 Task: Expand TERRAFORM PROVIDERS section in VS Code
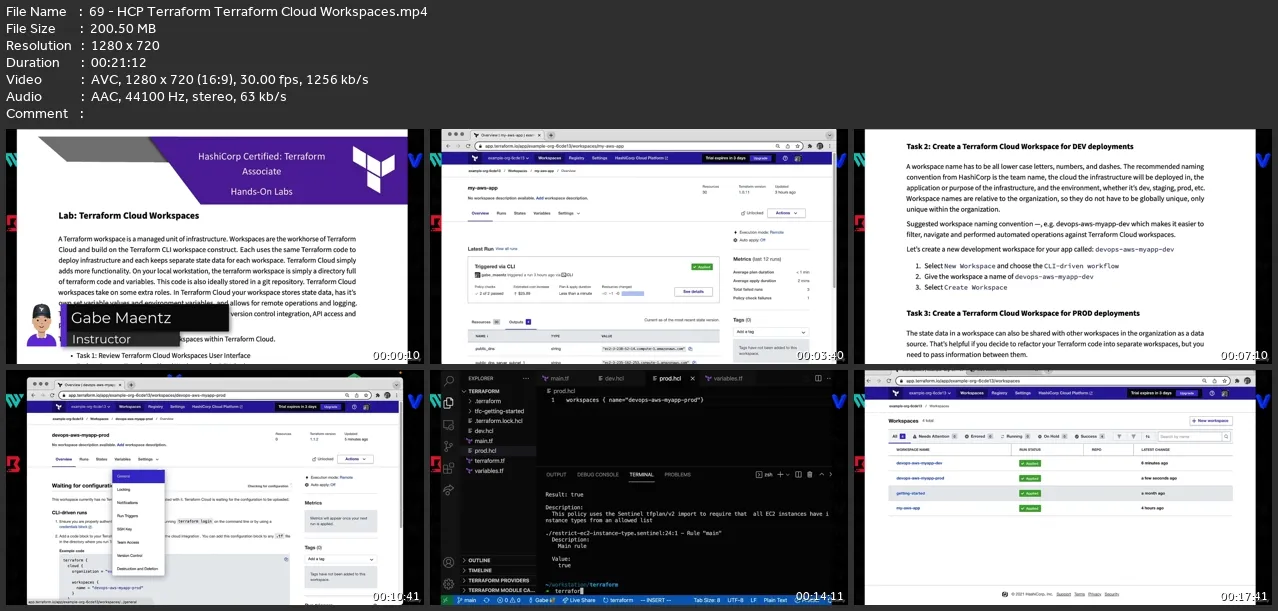[499, 580]
